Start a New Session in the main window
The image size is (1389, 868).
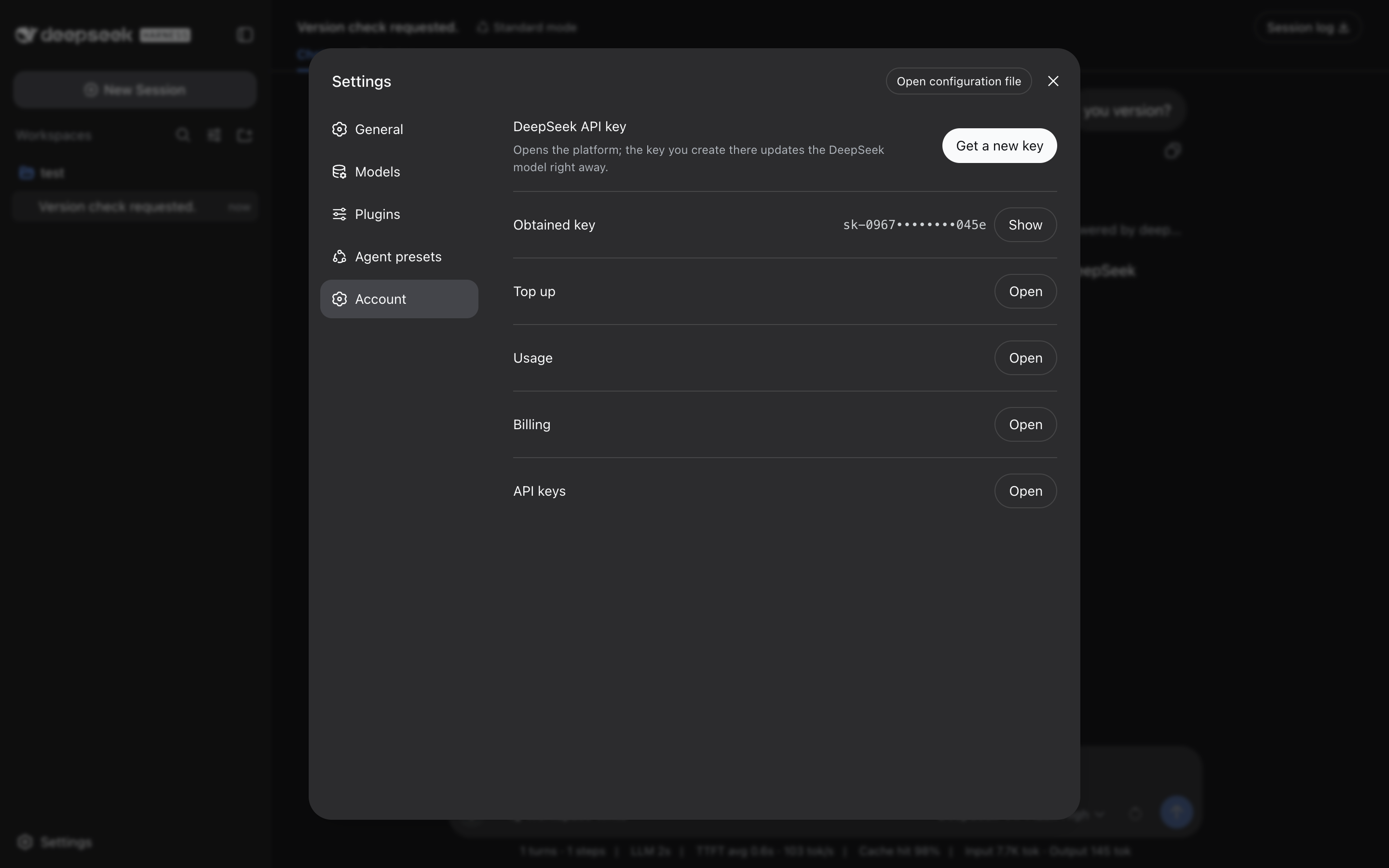[x=135, y=90]
